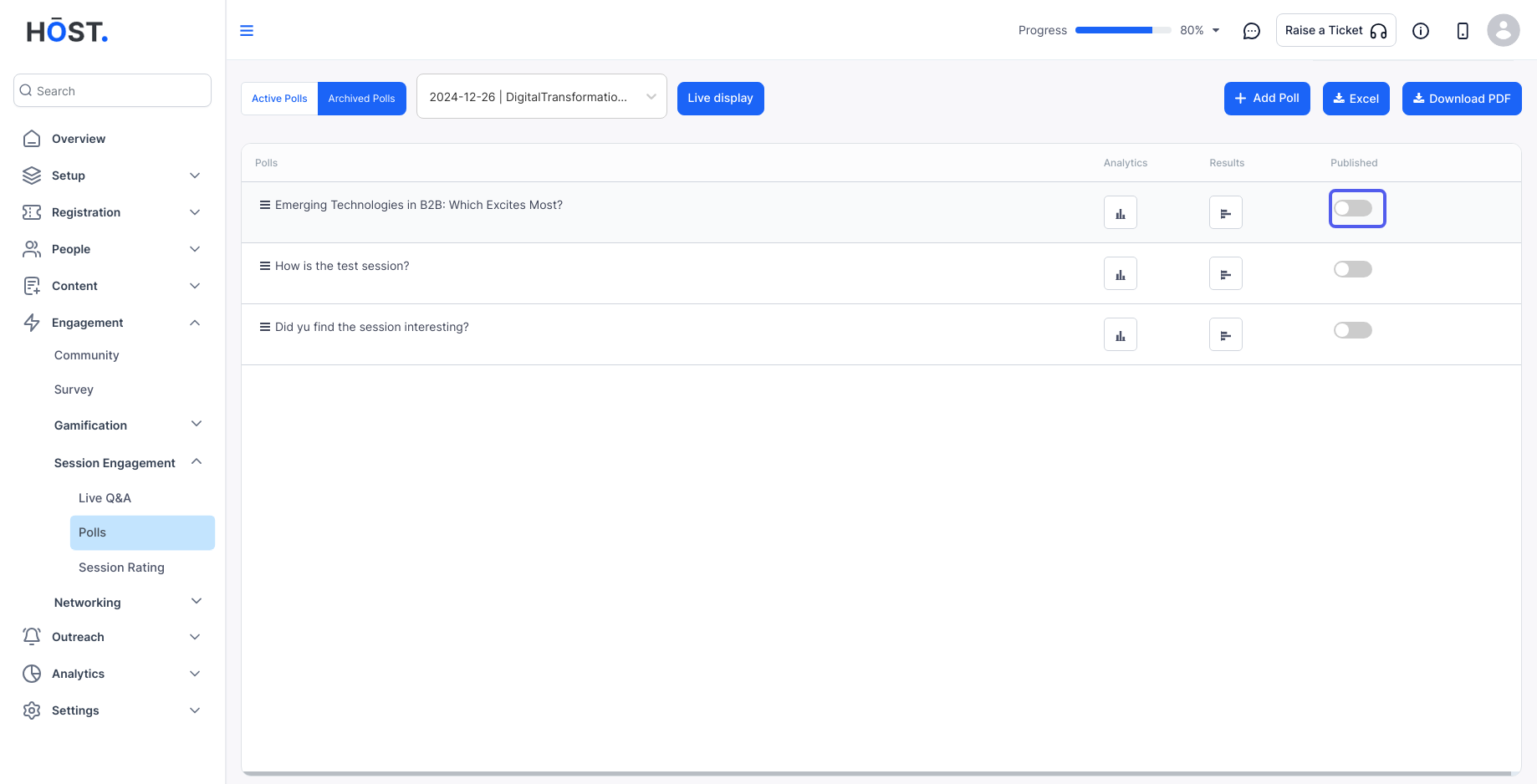This screenshot has width=1537, height=784.
Task: Expand the Analytics menu chevron
Action: (195, 674)
